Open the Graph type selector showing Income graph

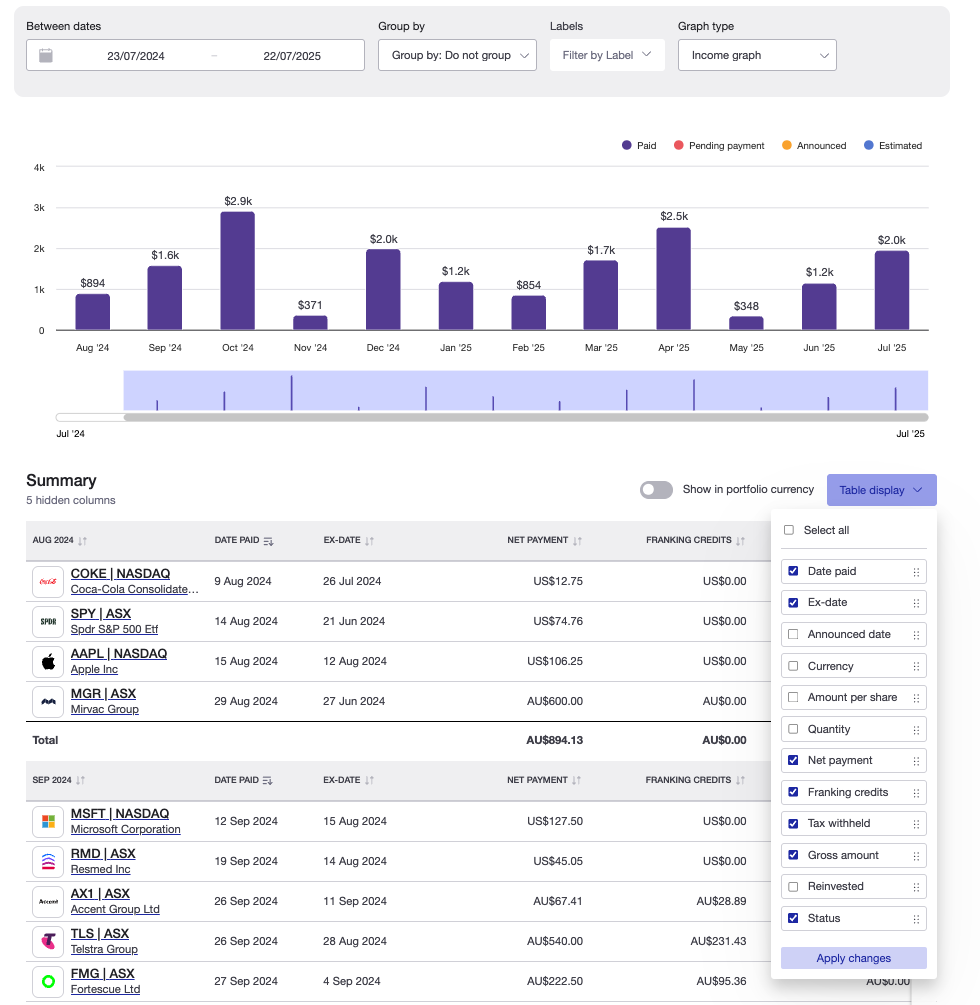757,55
